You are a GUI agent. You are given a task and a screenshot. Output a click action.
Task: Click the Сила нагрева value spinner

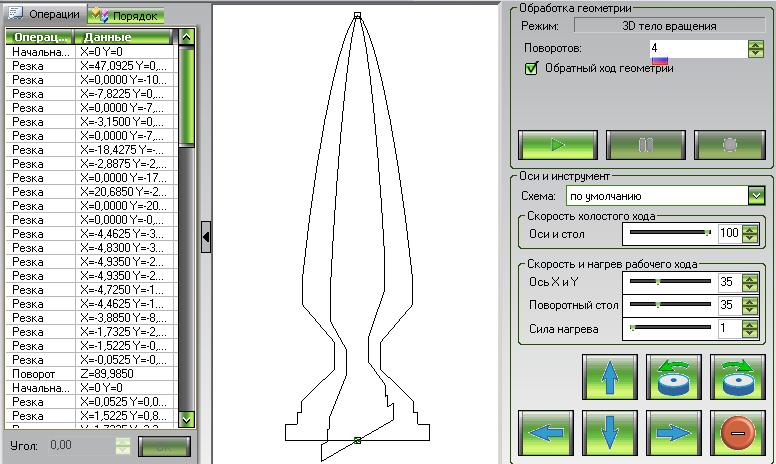coord(750,328)
